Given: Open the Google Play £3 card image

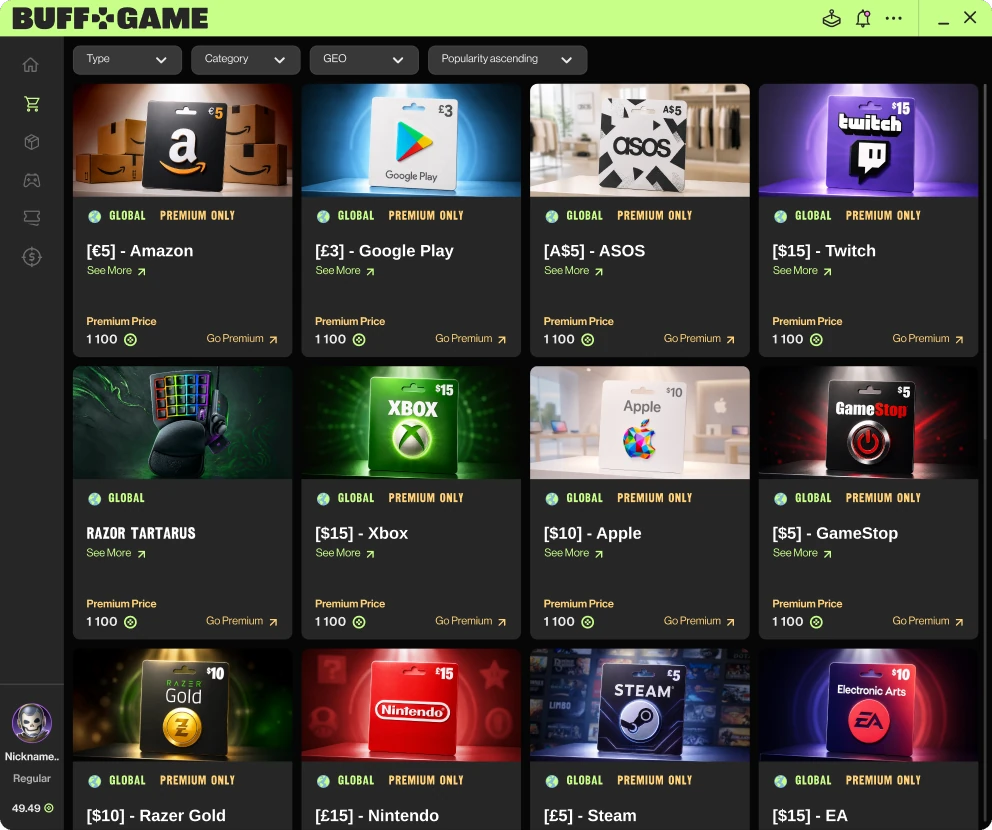Looking at the screenshot, I should 411,140.
